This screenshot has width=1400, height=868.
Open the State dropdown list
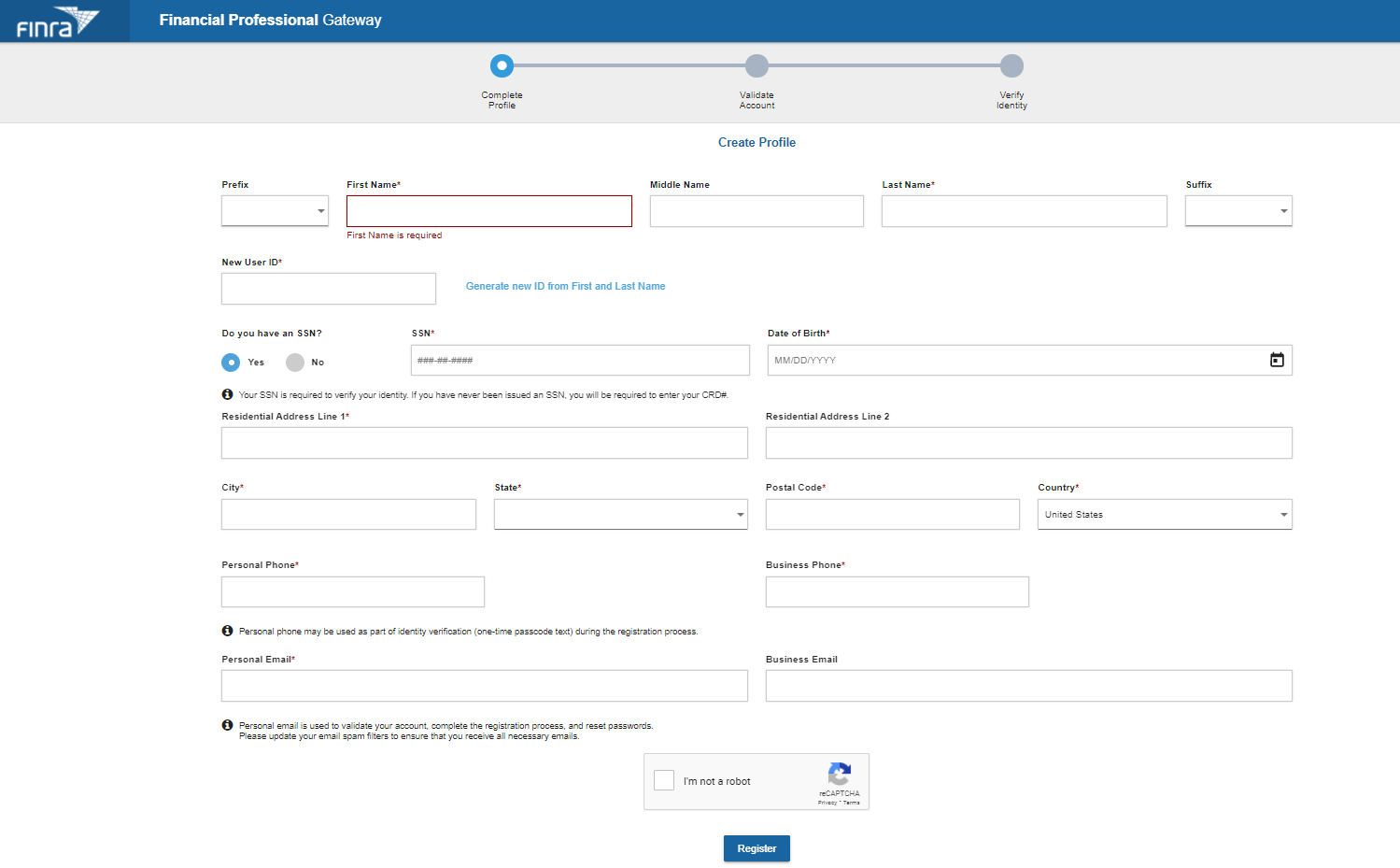620,514
